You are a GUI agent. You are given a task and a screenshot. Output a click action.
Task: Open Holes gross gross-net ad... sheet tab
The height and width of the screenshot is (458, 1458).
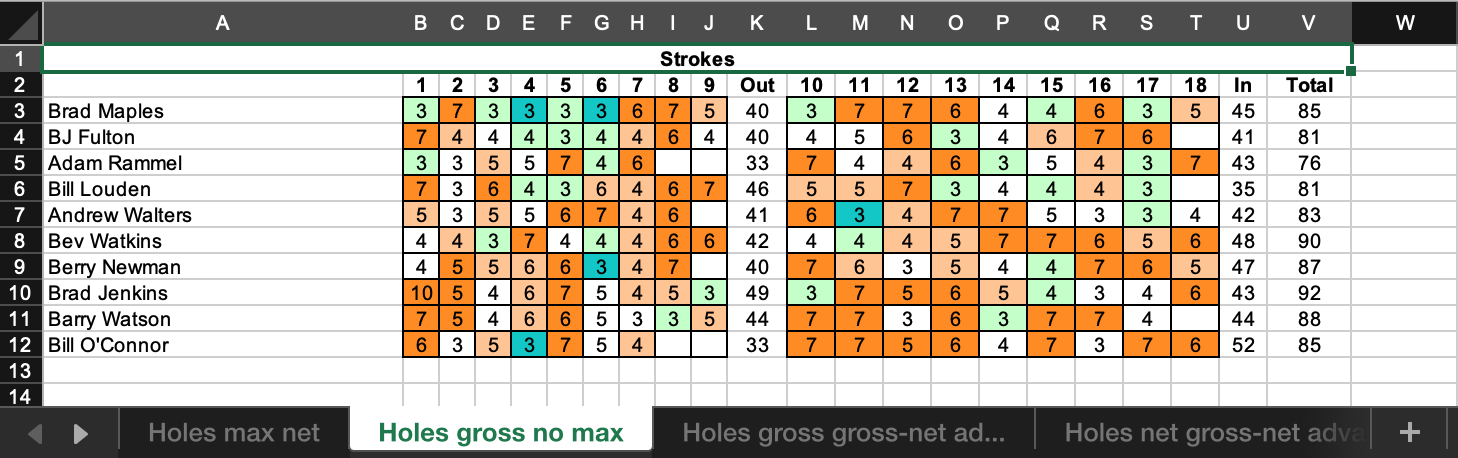pos(843,433)
